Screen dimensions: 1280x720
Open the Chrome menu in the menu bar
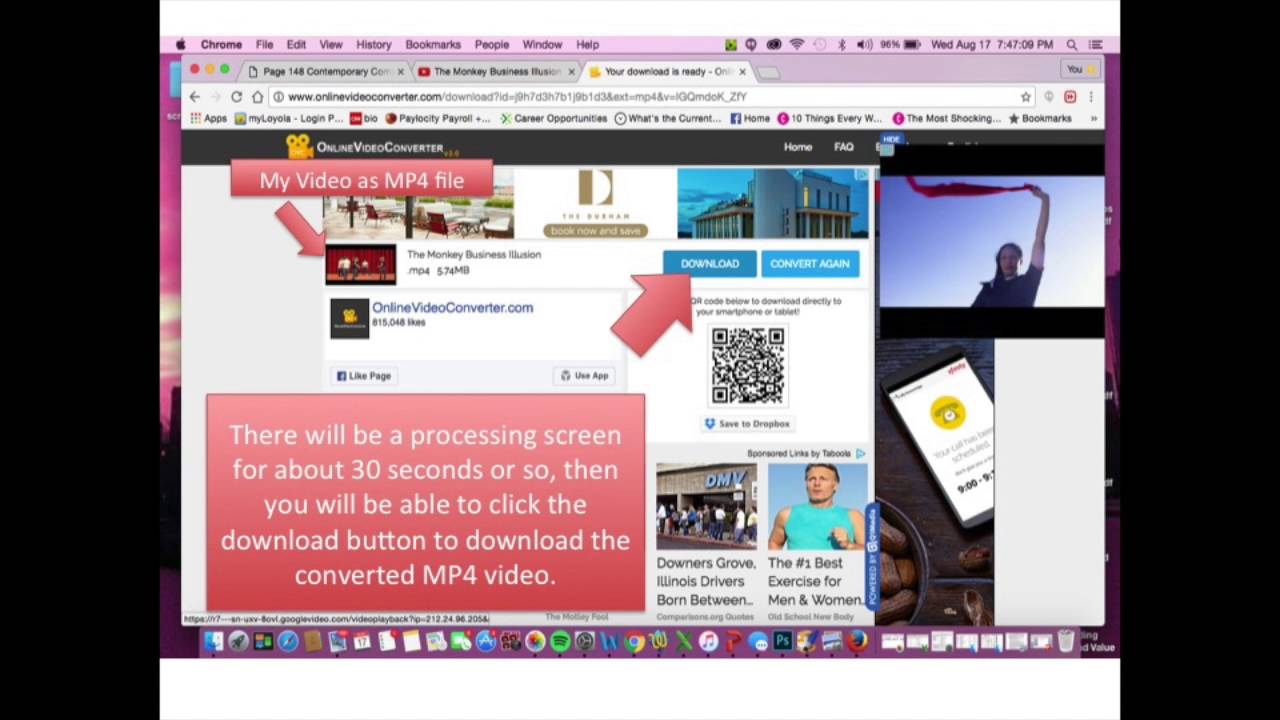click(x=221, y=45)
